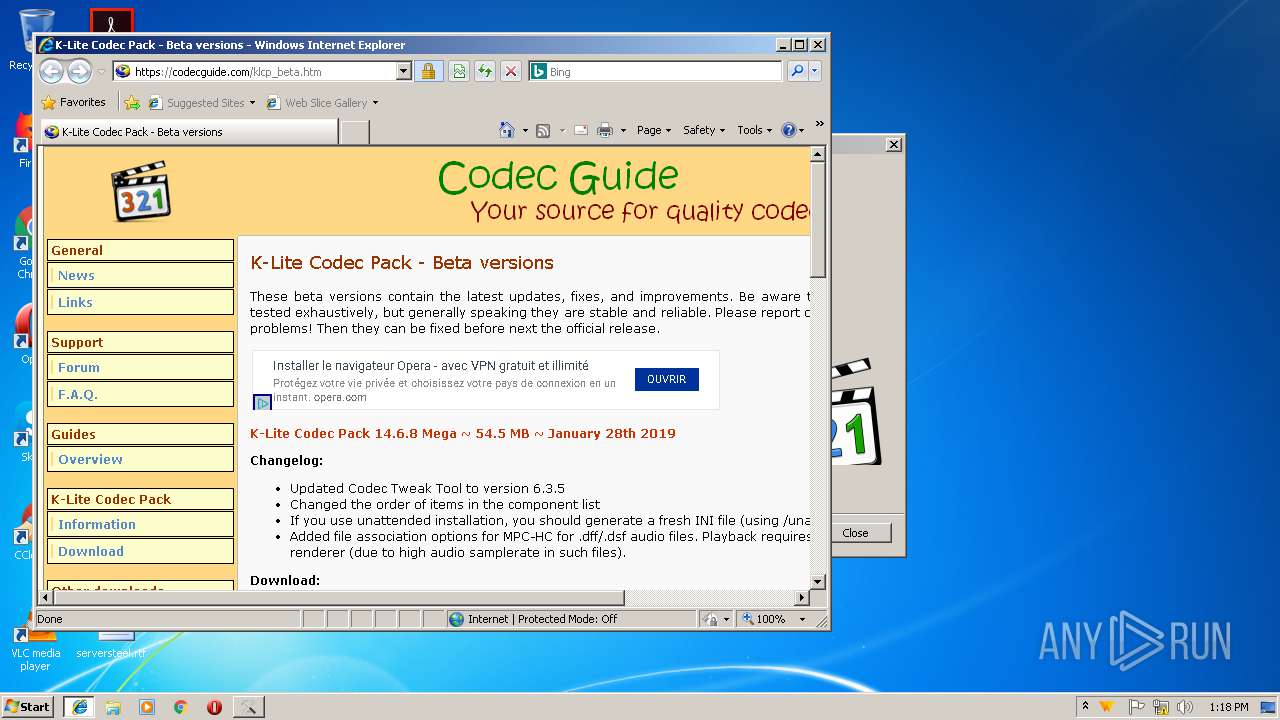Click the Compatibility View icon
Image resolution: width=1280 pixels, height=720 pixels.
(x=459, y=71)
